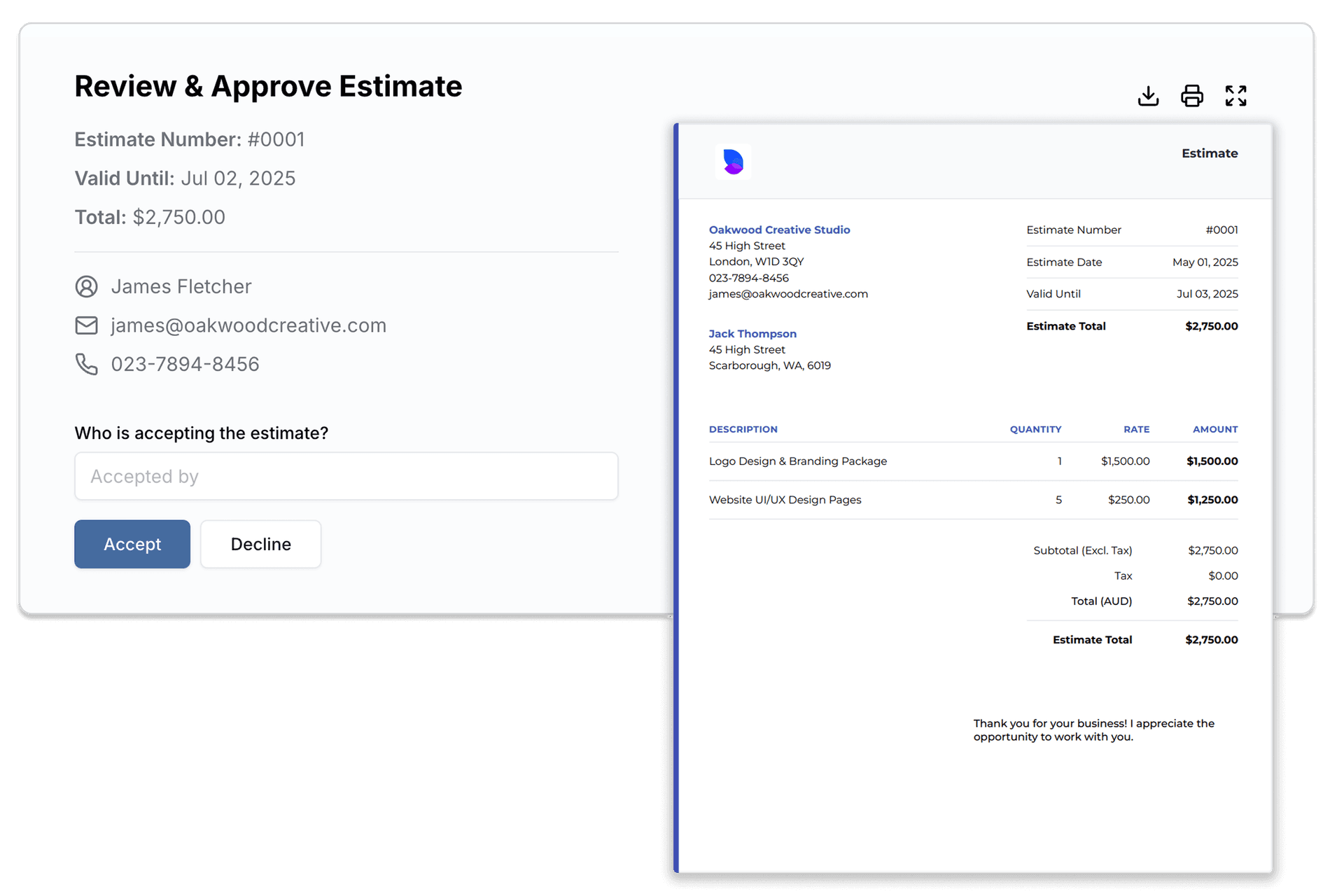The width and height of the screenshot is (1344, 896).
Task: Click 'Who is accepting the estimate?' label
Action: pos(202,433)
